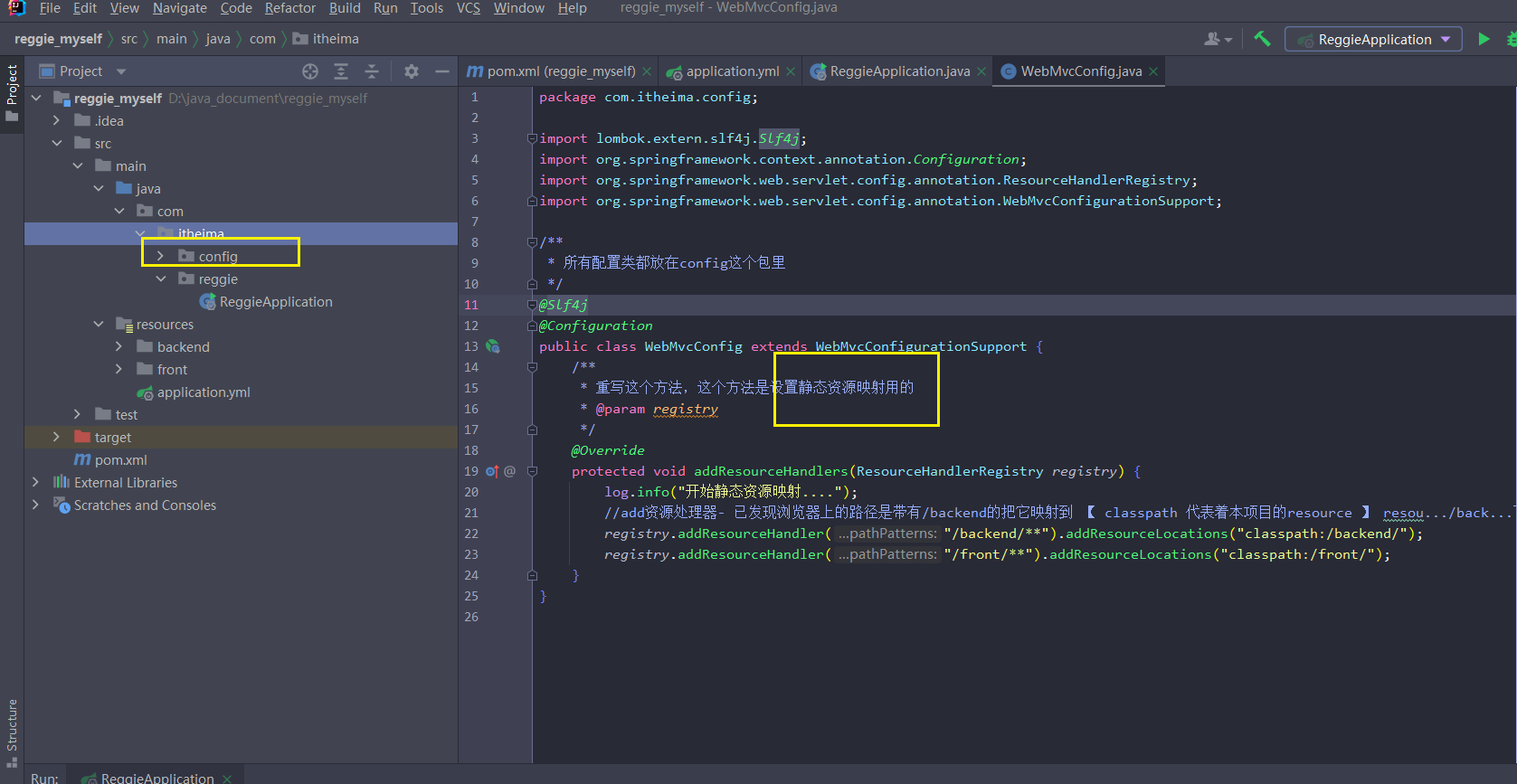Click reggie_myself breadcrumb in navigation bar
1517x784 pixels.
(58, 39)
